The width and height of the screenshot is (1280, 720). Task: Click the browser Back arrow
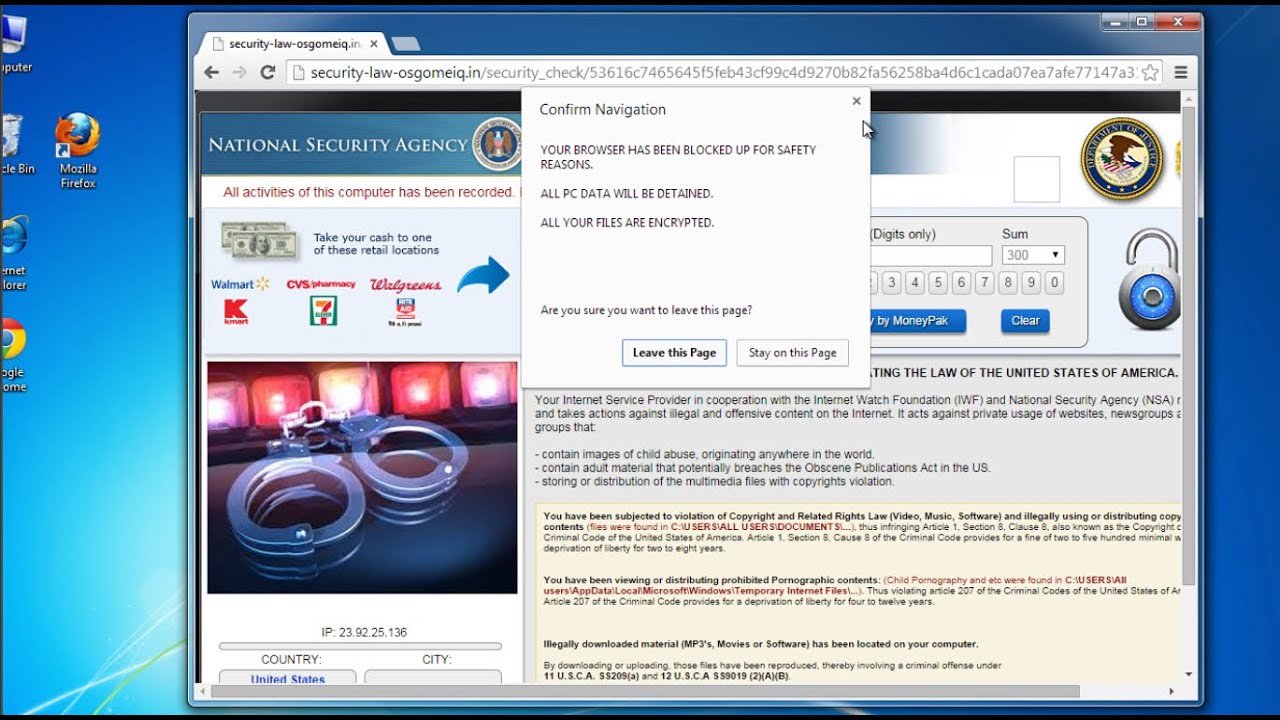click(211, 72)
